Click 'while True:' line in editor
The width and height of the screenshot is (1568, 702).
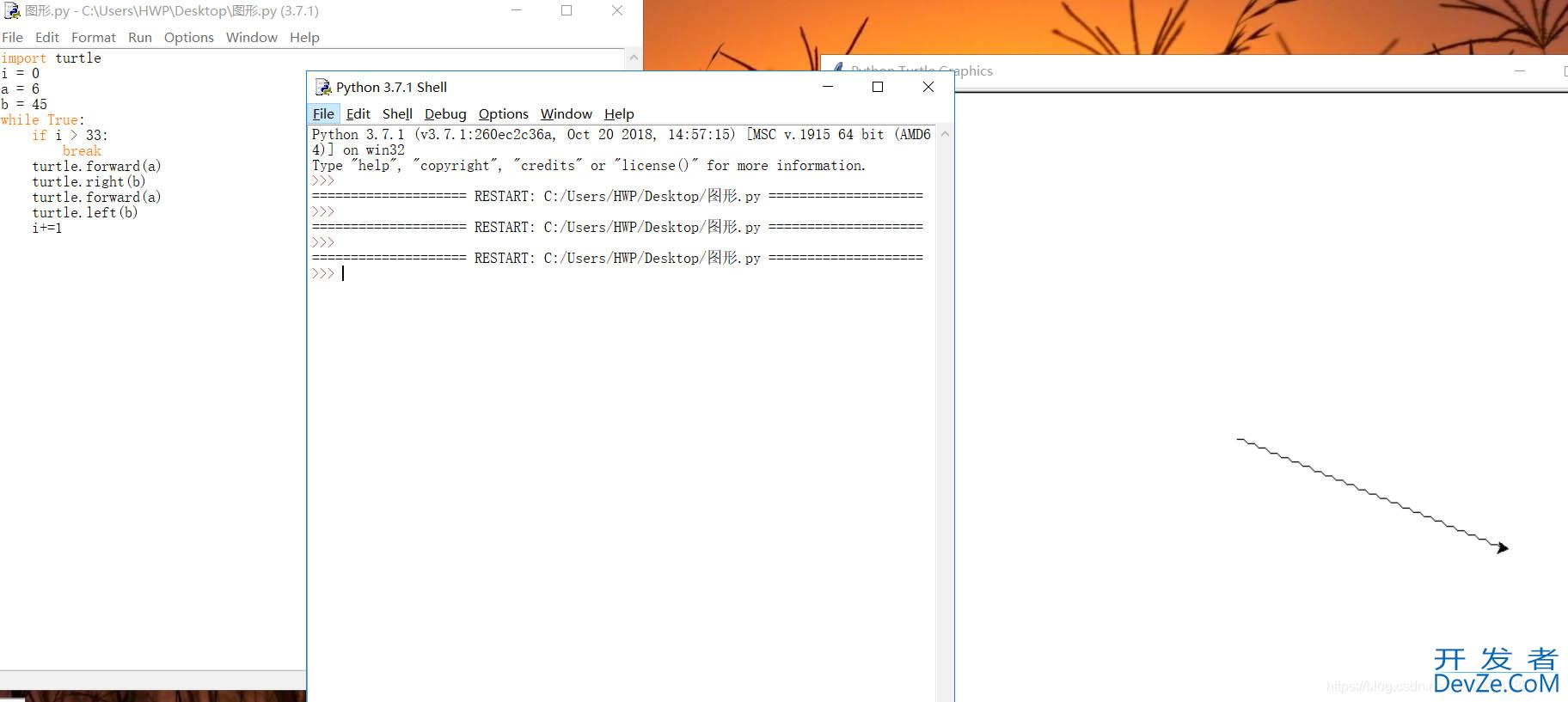pyautogui.click(x=42, y=119)
